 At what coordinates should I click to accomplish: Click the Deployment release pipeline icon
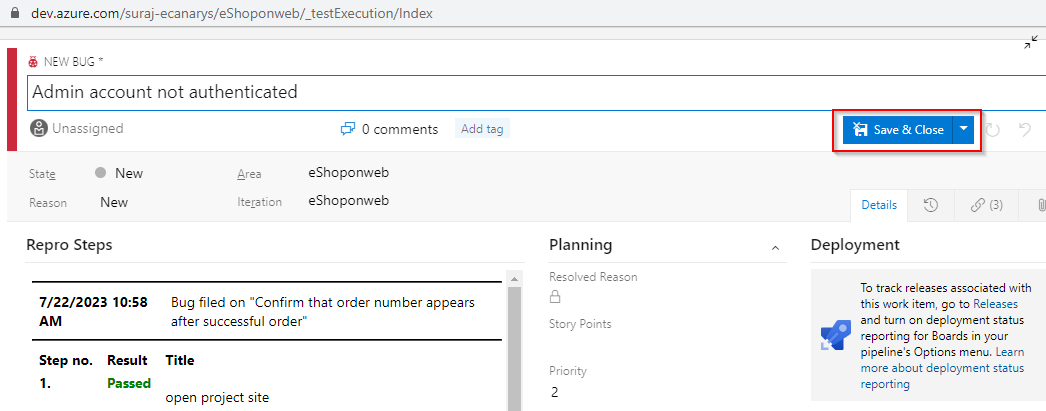835,336
